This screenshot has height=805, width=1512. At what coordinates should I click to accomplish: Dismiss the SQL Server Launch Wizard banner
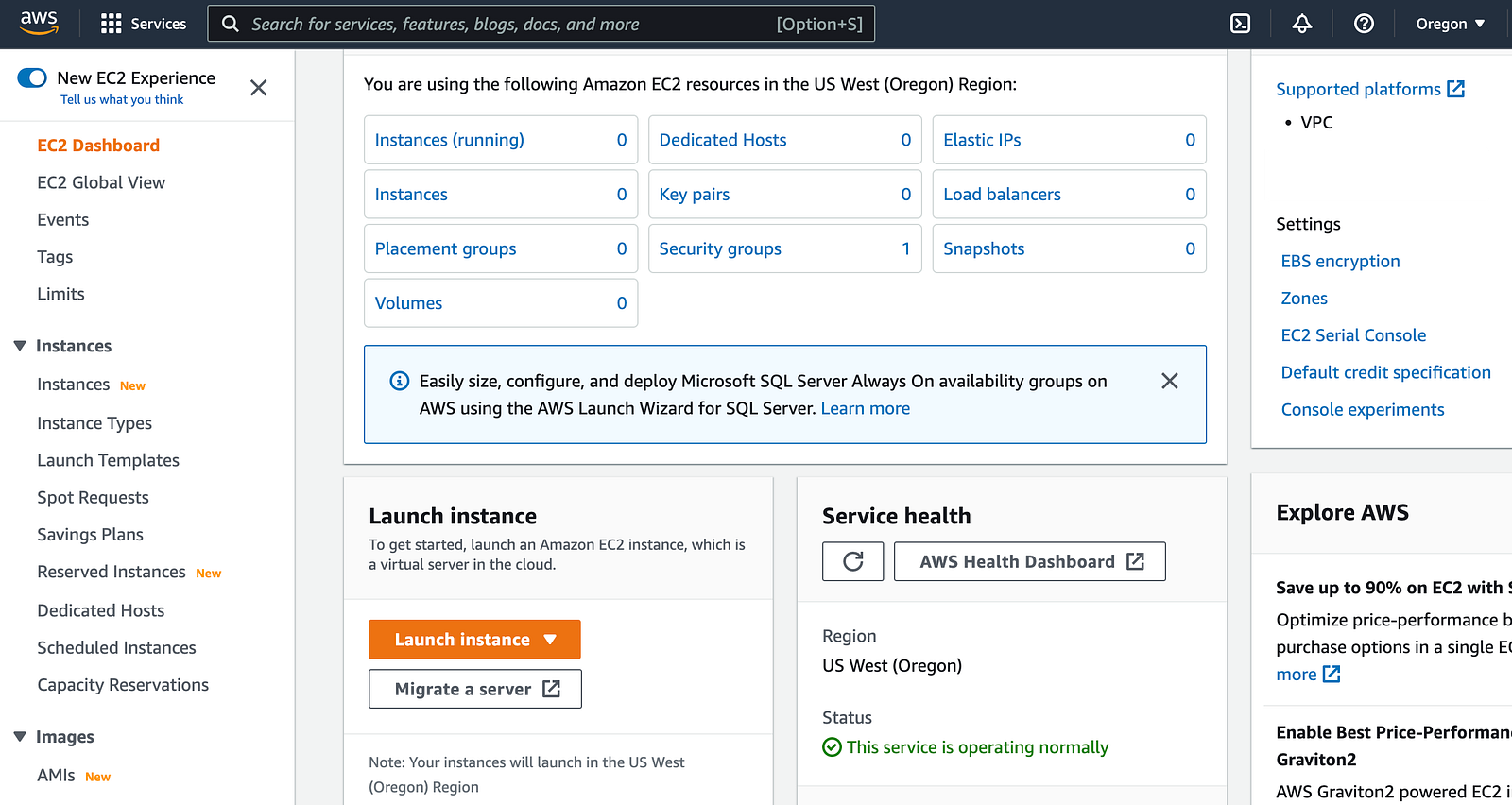[x=1169, y=381]
